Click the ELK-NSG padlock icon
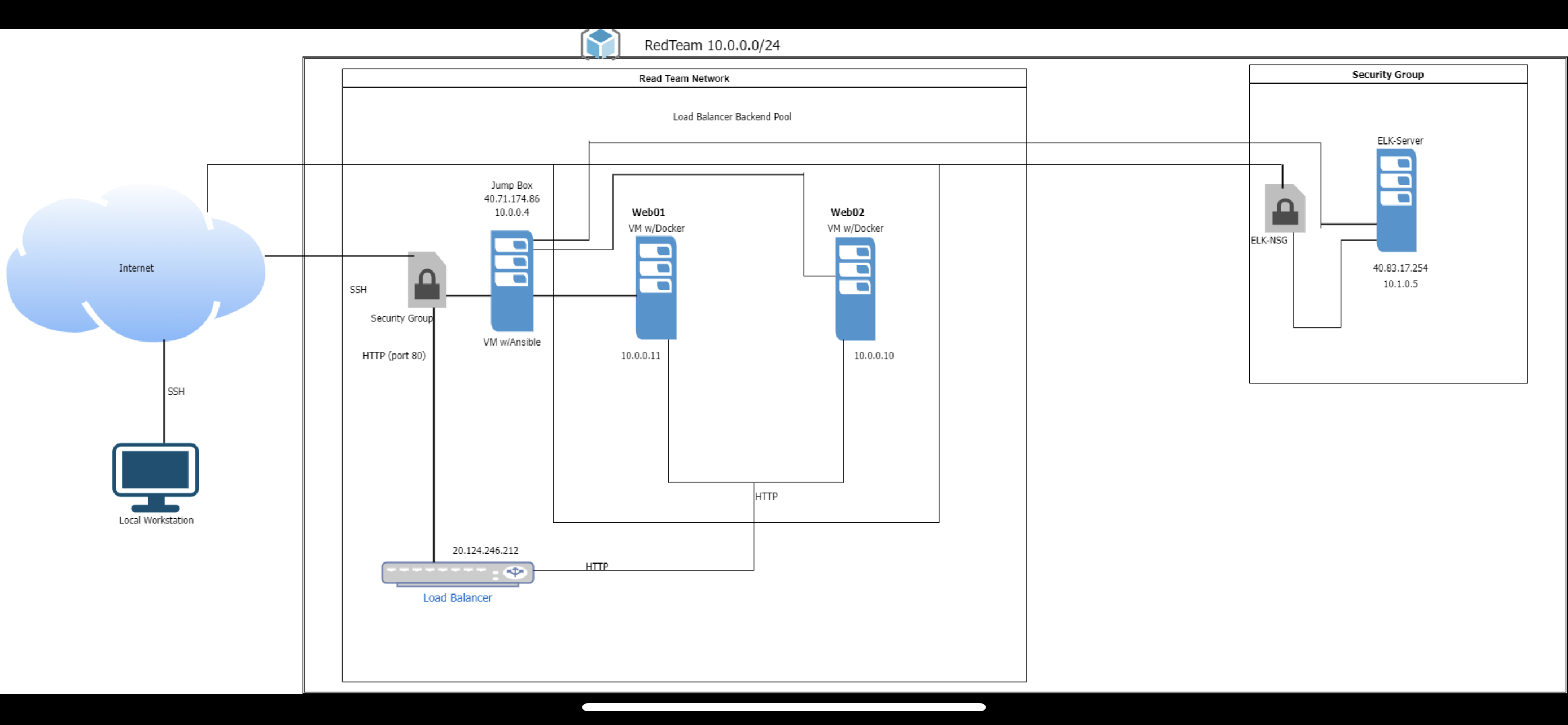The height and width of the screenshot is (725, 1568). tap(1285, 208)
